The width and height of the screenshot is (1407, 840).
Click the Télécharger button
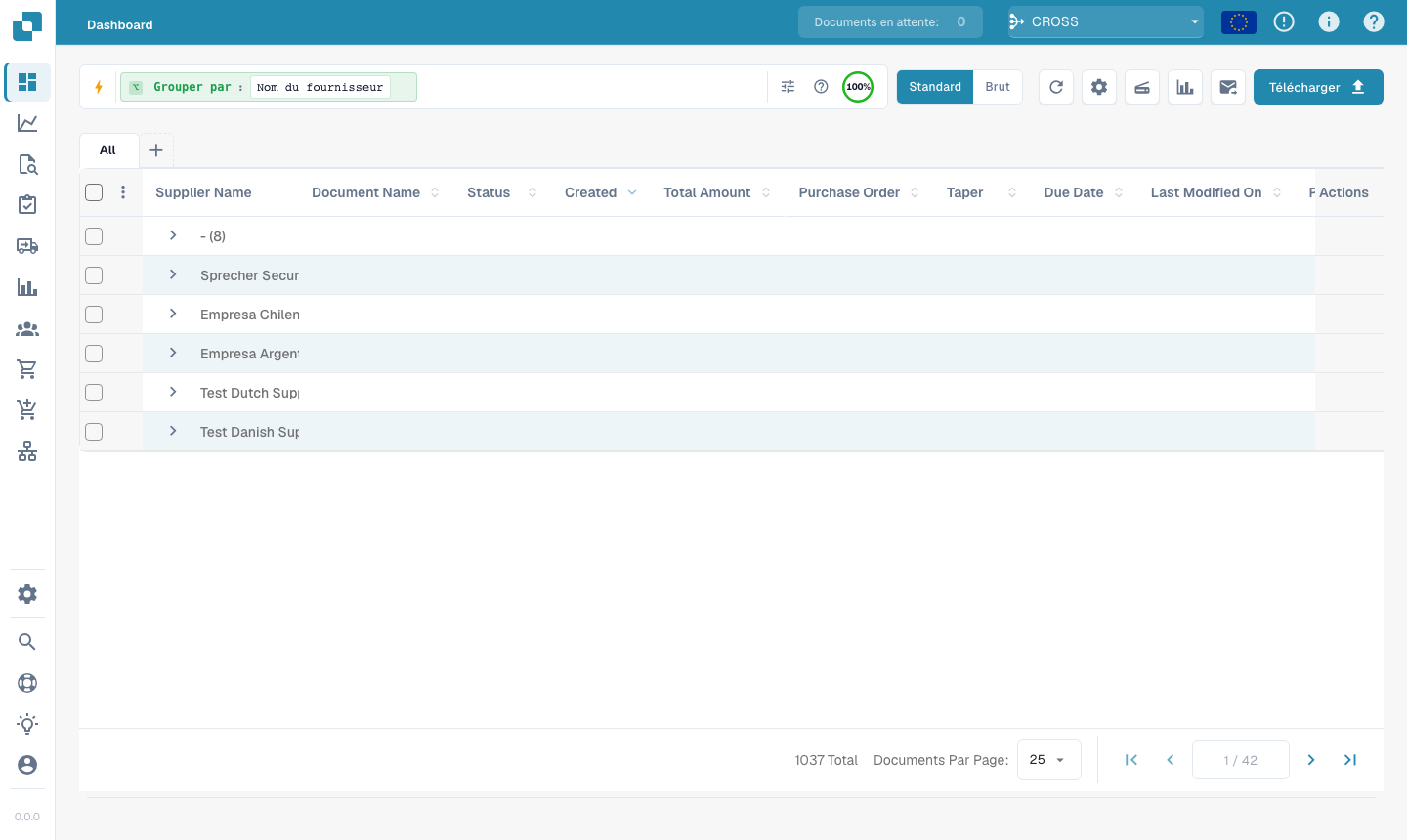pyautogui.click(x=1318, y=87)
